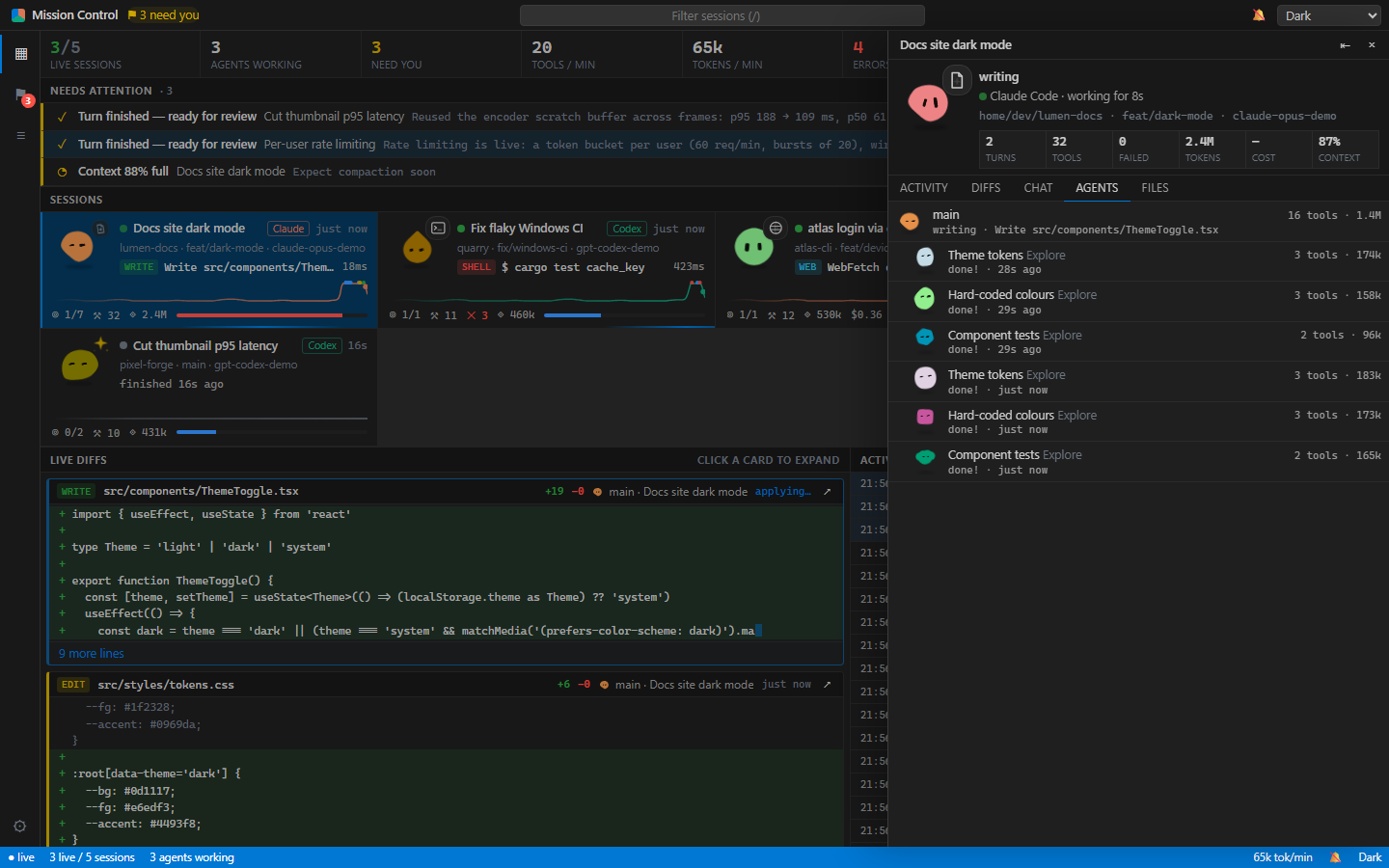Click the bell icon in the status bar

coord(1335,857)
